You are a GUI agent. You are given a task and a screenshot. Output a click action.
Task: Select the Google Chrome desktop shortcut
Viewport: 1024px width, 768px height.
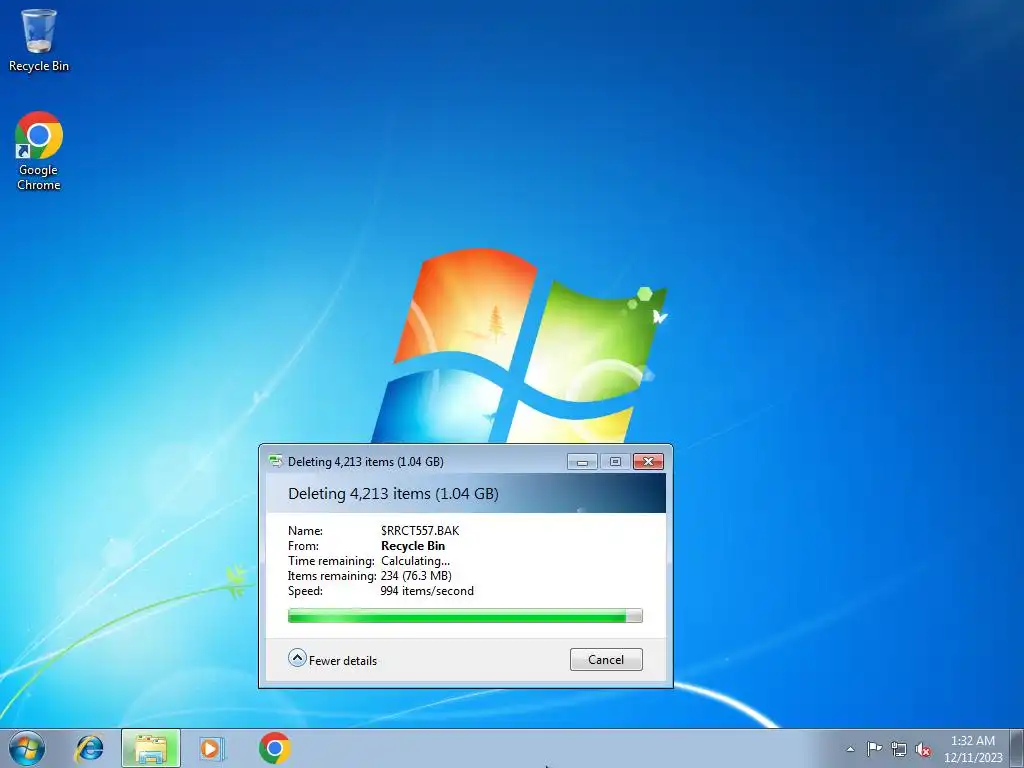[39, 150]
